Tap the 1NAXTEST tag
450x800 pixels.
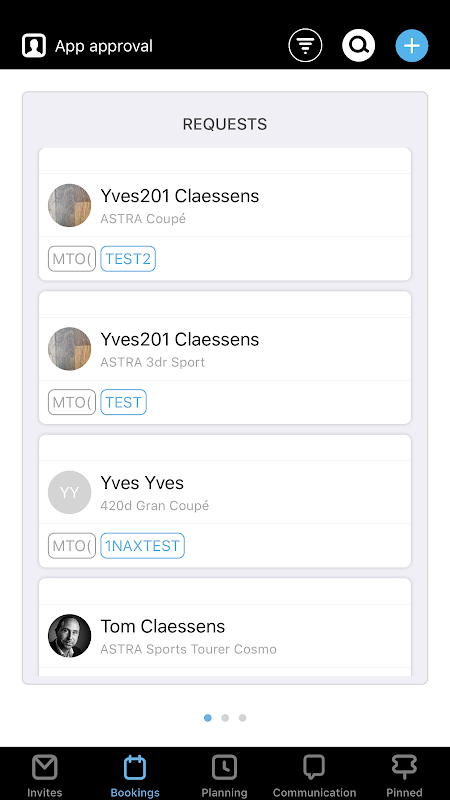coord(142,546)
